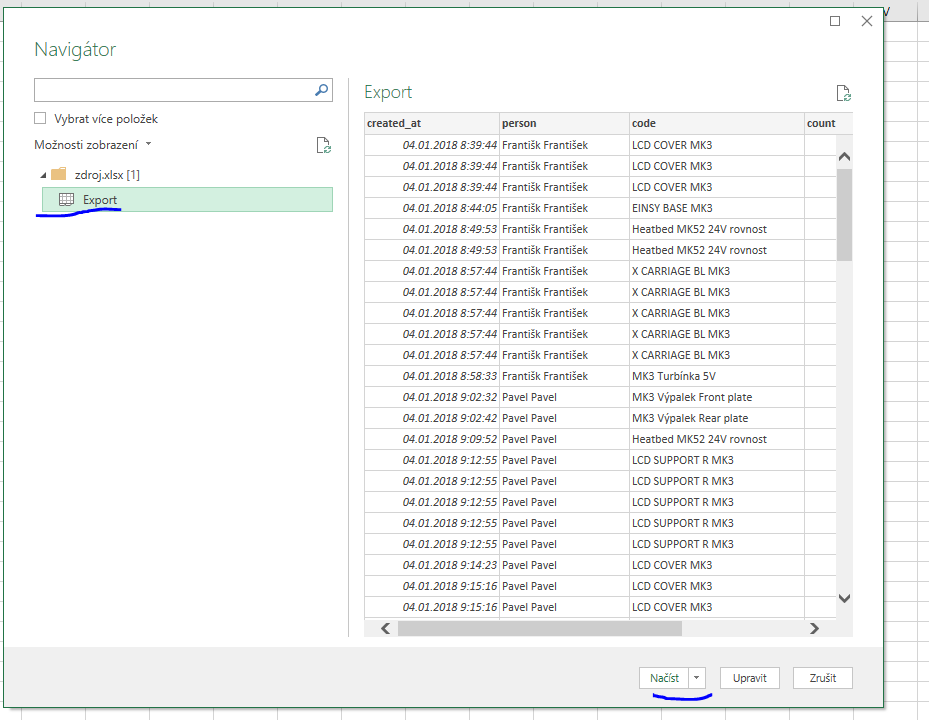
Task: Click the Heatbed cell in the 9:09:52 row
Action: (717, 439)
